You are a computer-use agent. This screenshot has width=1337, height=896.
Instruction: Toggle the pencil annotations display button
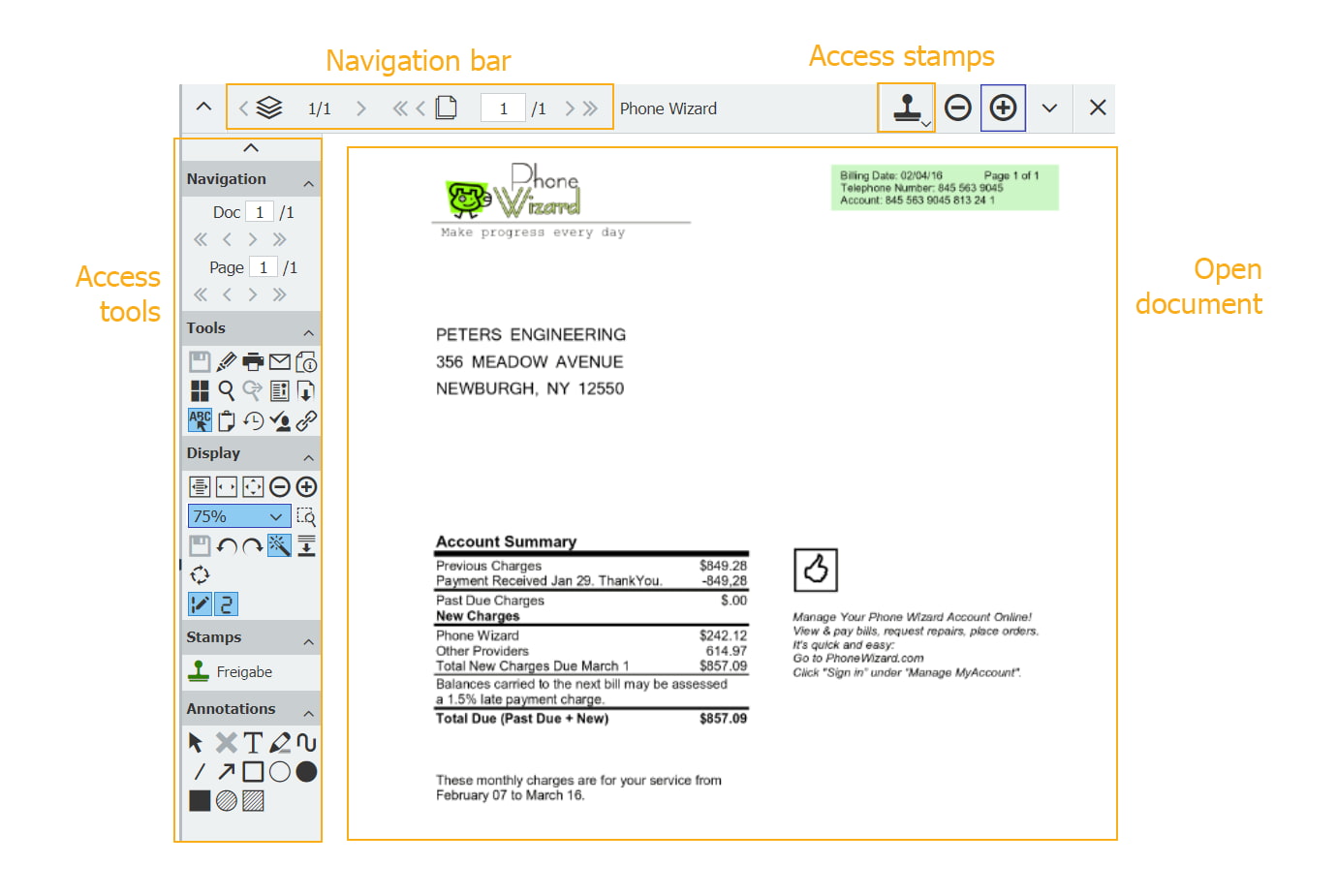(x=200, y=604)
